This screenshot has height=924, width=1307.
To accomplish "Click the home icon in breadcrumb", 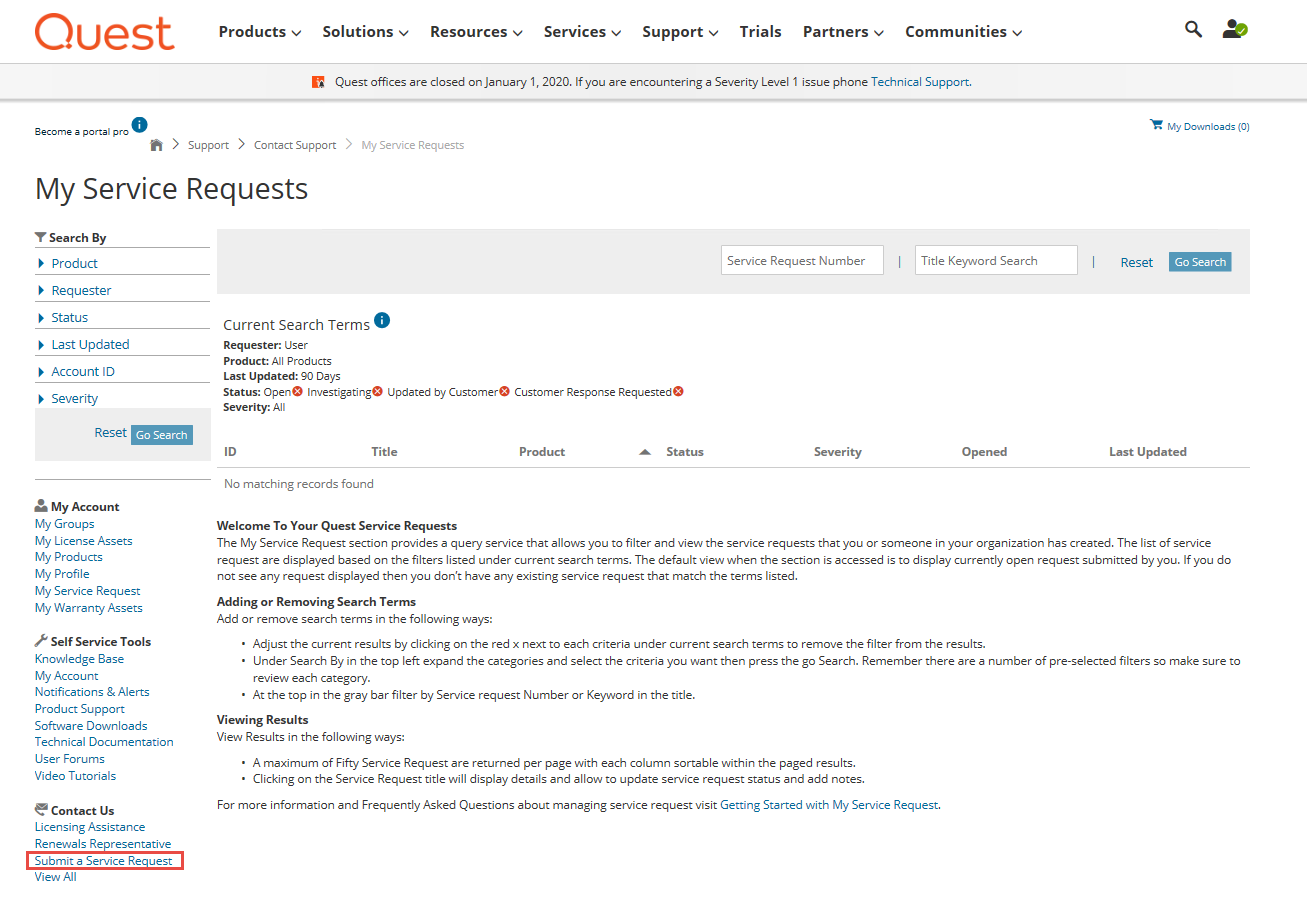I will pos(156,145).
